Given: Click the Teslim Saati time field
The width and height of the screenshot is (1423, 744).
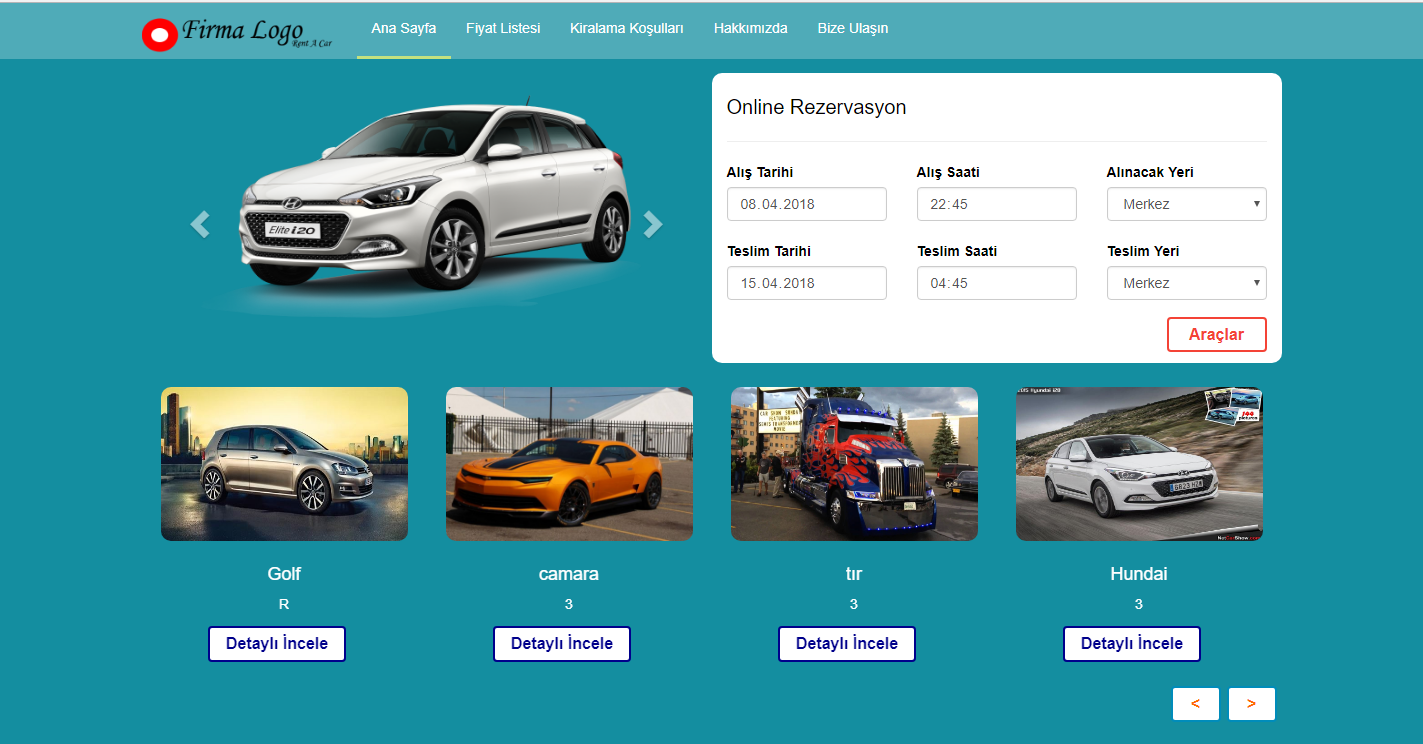Looking at the screenshot, I should click(x=997, y=283).
